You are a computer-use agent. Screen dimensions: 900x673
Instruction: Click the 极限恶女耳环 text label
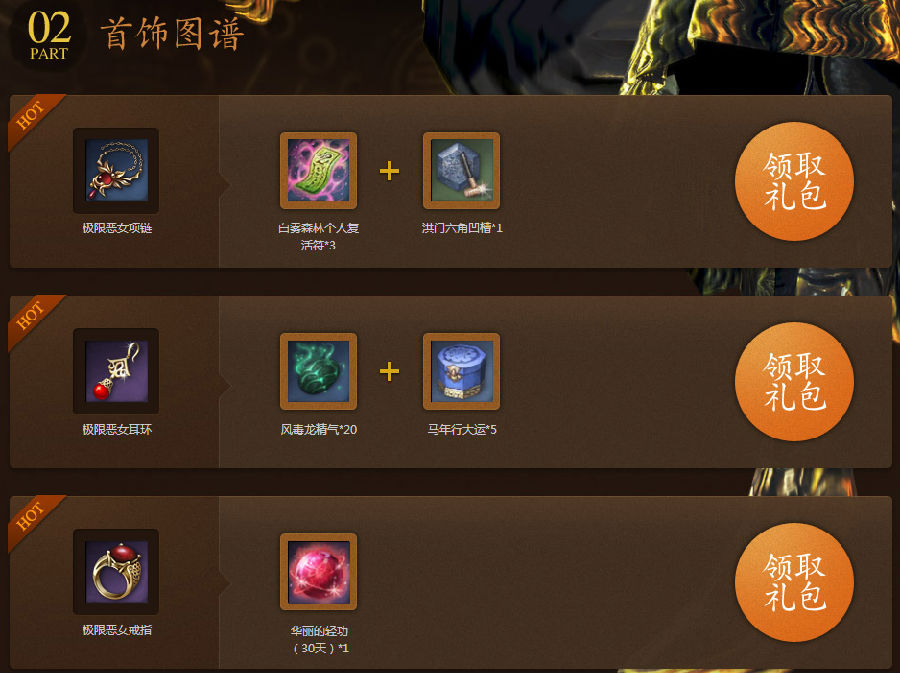pyautogui.click(x=117, y=429)
